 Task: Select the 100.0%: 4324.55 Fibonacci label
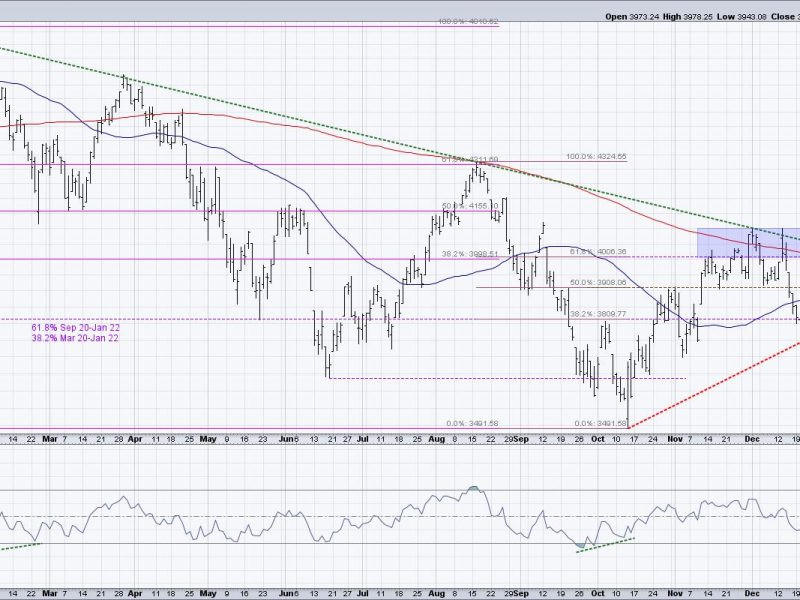click(596, 157)
